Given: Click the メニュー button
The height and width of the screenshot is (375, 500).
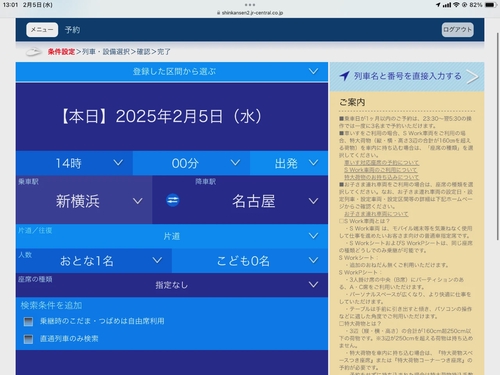Looking at the screenshot, I should [x=42, y=30].
